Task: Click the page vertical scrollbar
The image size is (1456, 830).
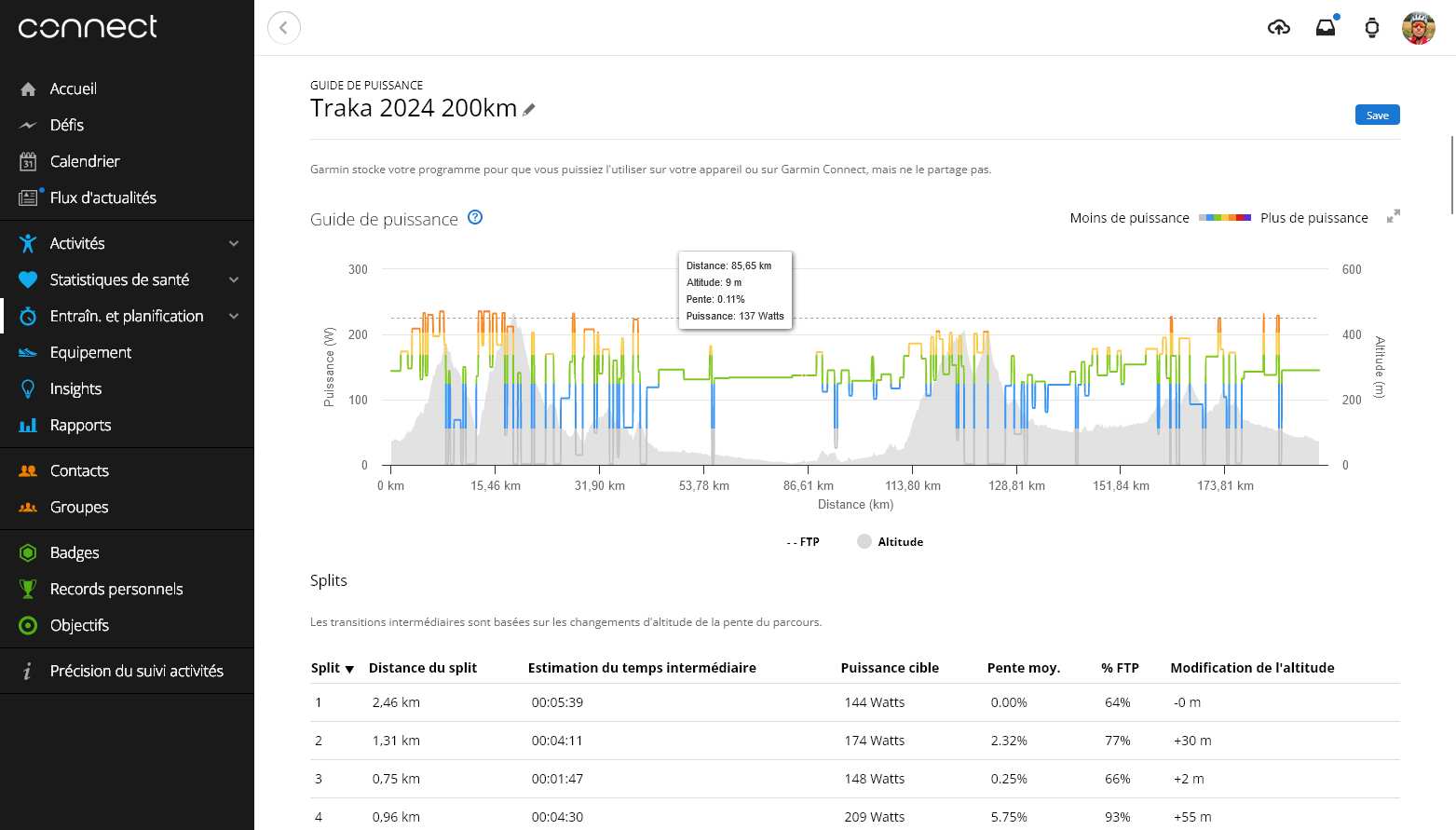Action: coord(1451,175)
